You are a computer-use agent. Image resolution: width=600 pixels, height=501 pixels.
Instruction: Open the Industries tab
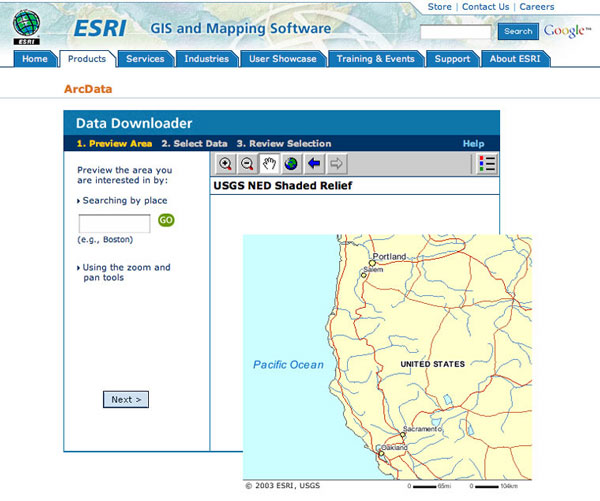(x=207, y=59)
